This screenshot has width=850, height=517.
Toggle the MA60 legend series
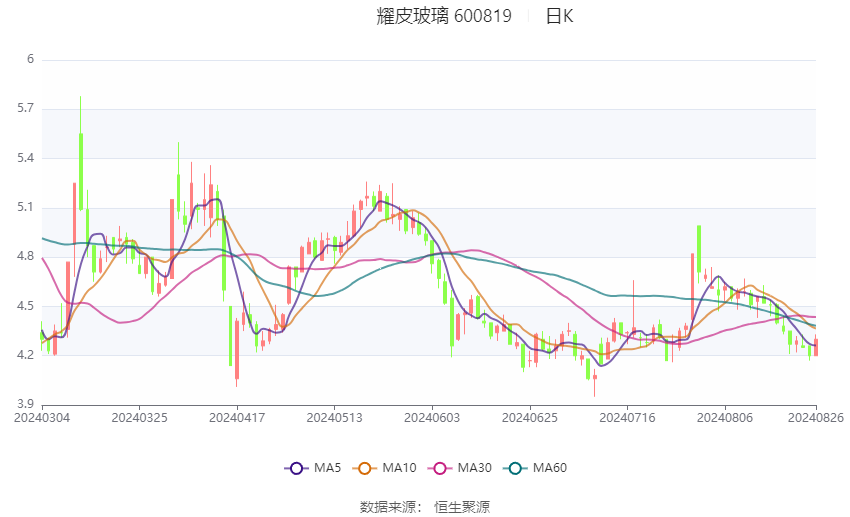click(535, 468)
